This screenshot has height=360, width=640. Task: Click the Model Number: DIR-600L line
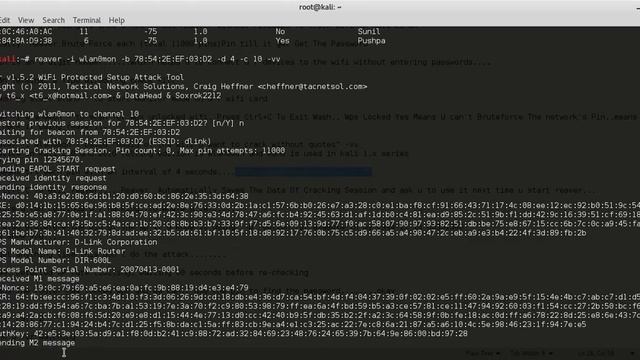pyautogui.click(x=56, y=260)
